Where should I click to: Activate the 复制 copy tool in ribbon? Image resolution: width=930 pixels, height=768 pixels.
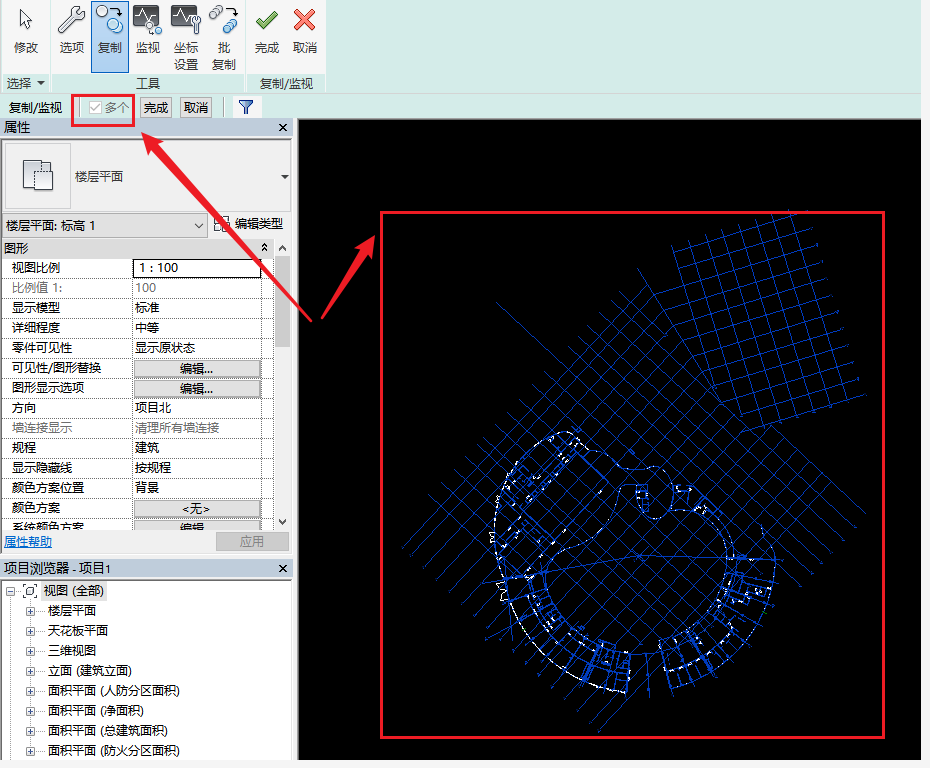110,31
